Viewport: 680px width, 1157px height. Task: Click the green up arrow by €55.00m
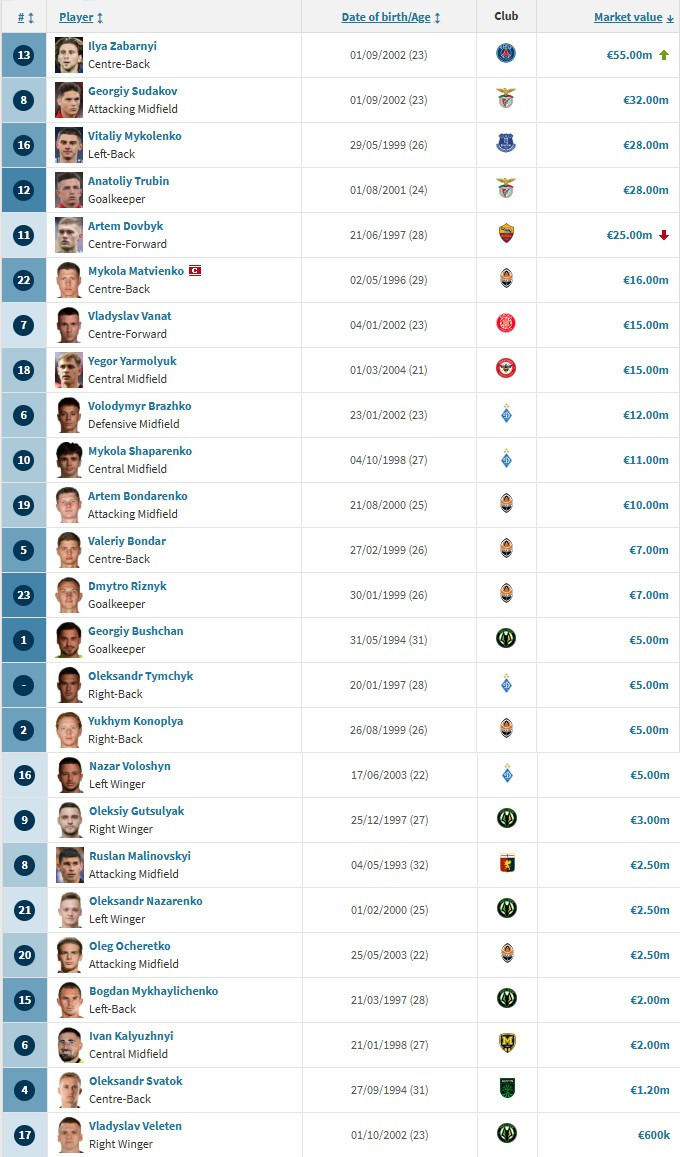tap(663, 55)
